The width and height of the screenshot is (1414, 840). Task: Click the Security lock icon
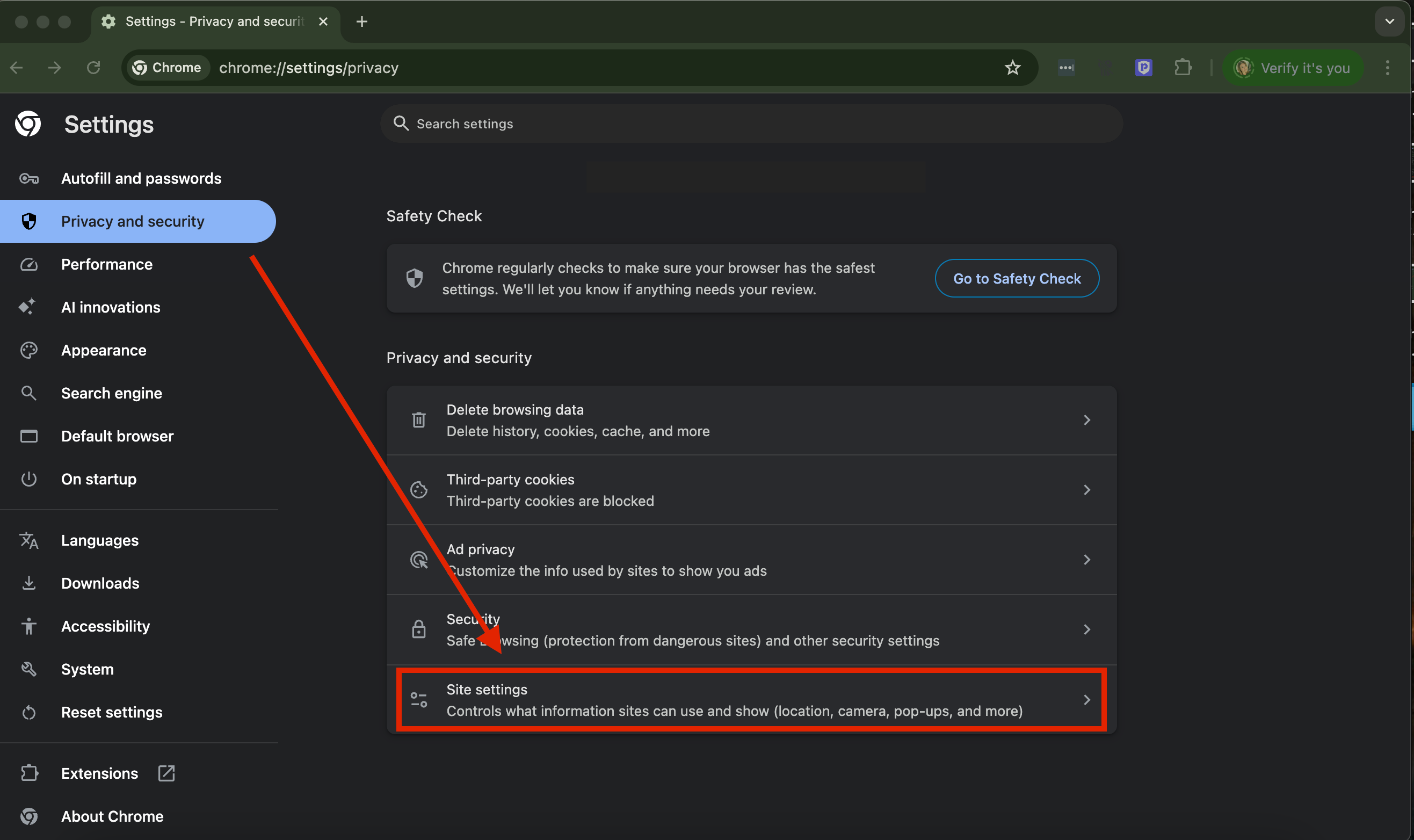pyautogui.click(x=419, y=629)
